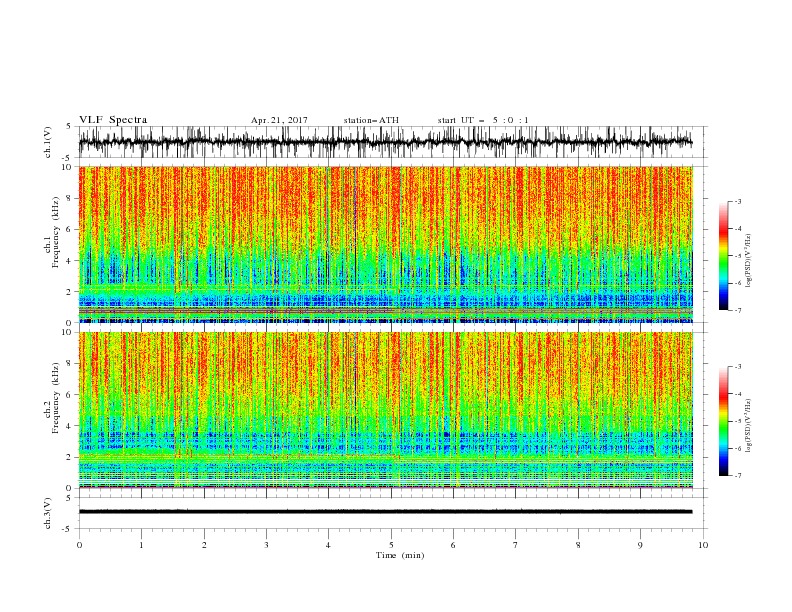Click the ch.3 waveform trace panel

pos(393,513)
